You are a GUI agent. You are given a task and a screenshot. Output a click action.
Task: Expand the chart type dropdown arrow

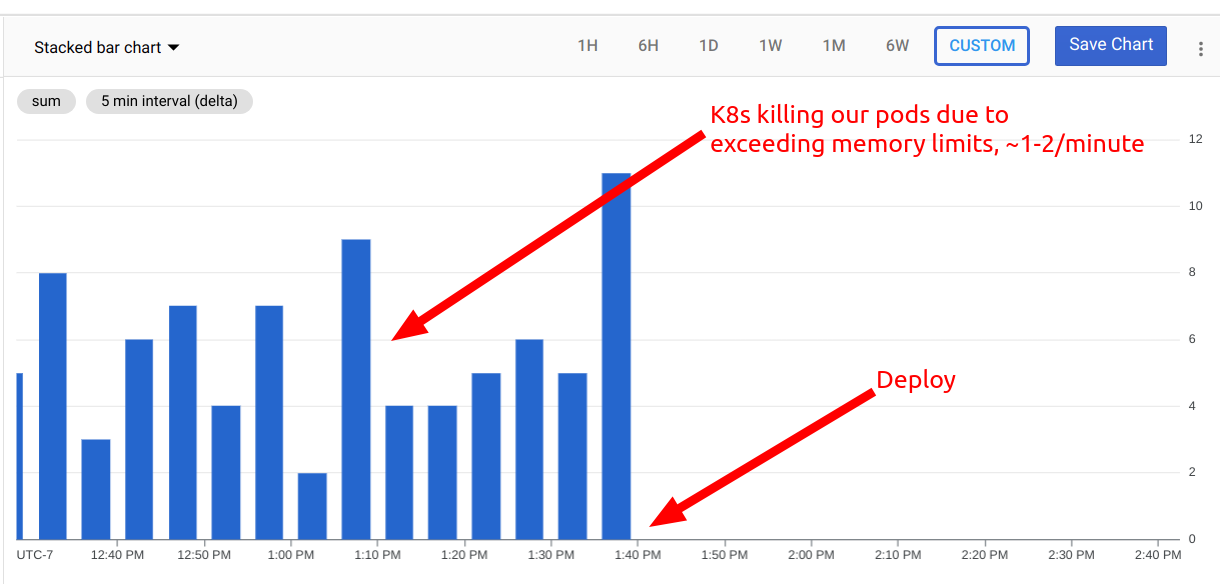tap(174, 46)
